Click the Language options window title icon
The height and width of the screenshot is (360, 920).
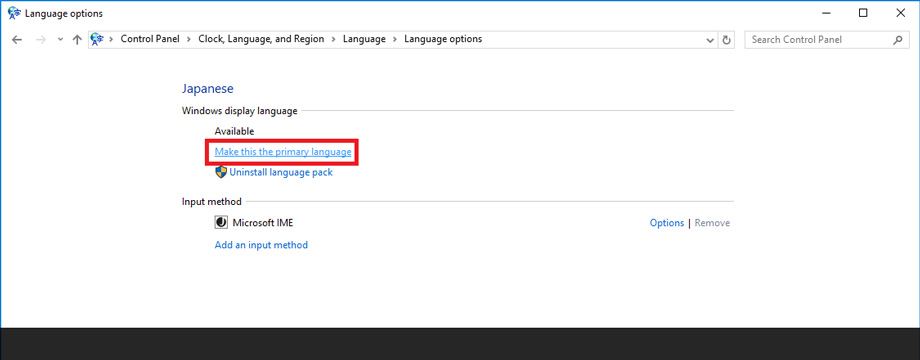(13, 13)
